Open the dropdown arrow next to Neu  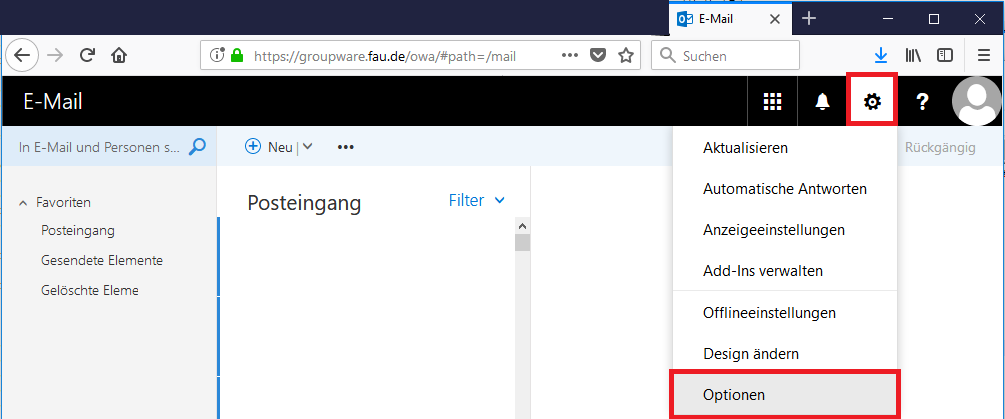[307, 147]
